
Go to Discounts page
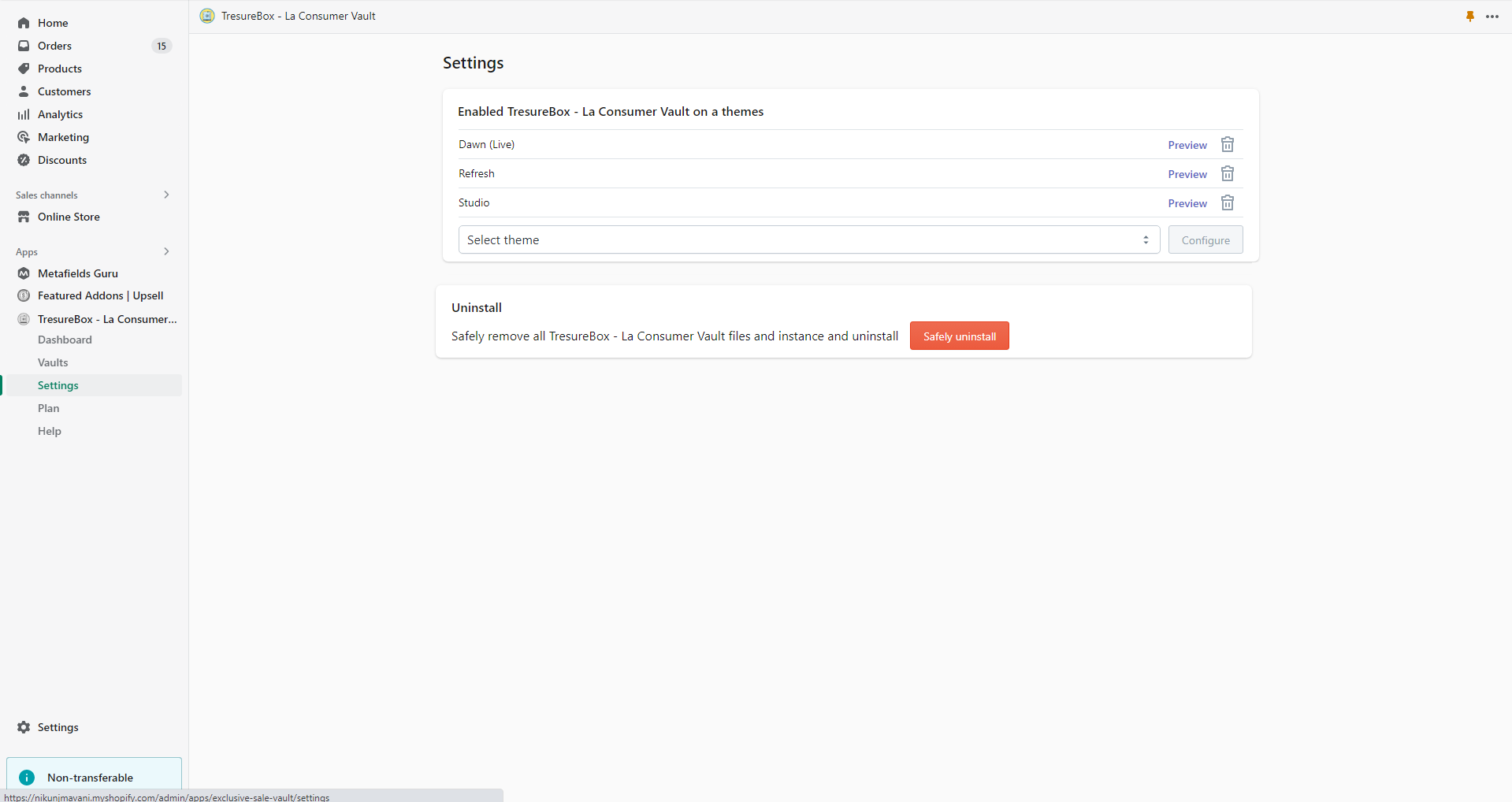click(x=62, y=160)
